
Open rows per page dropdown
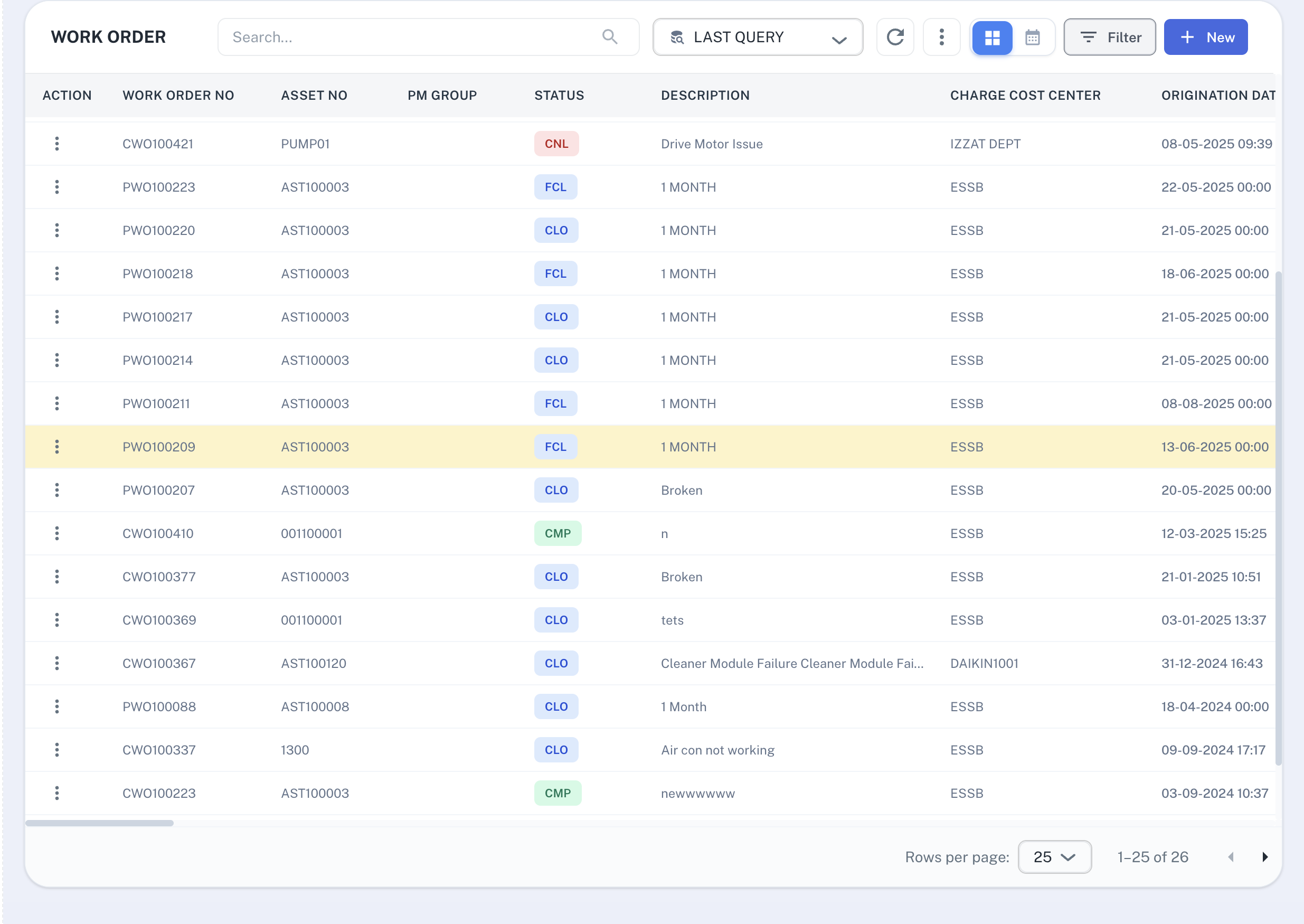[1054, 856]
